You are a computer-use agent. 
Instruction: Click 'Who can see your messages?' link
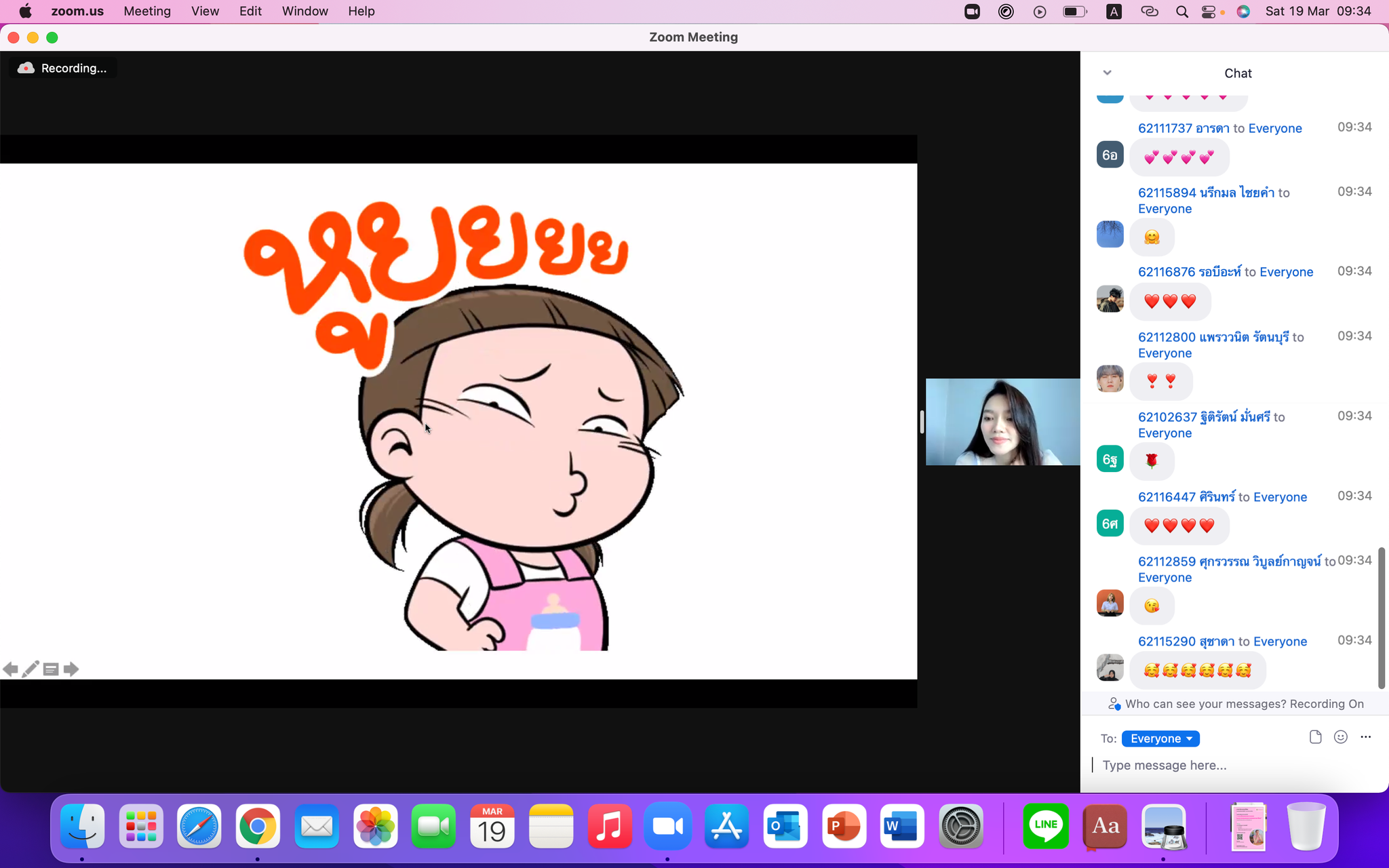coord(1206,704)
